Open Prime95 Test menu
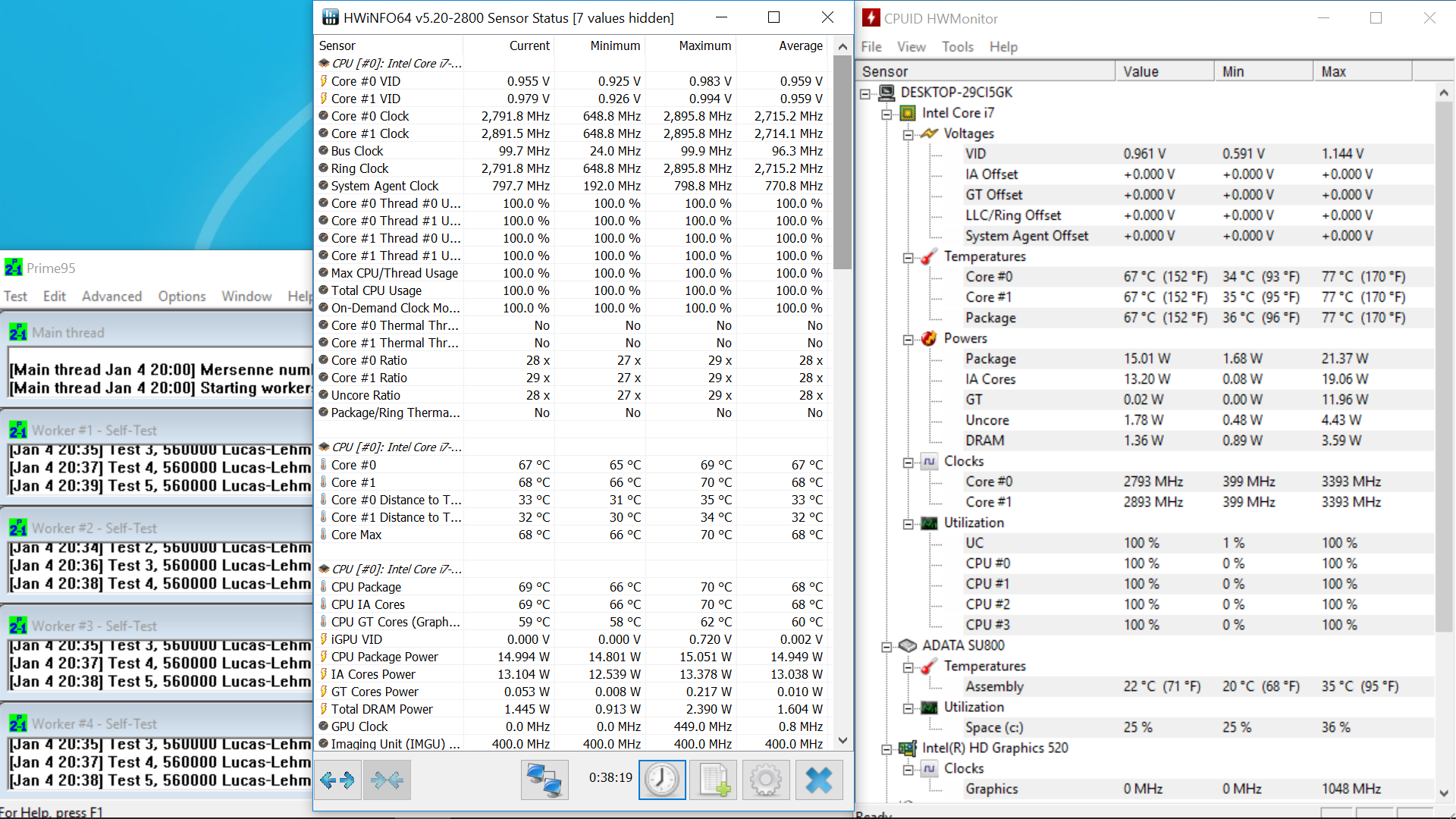1456x819 pixels. [15, 297]
